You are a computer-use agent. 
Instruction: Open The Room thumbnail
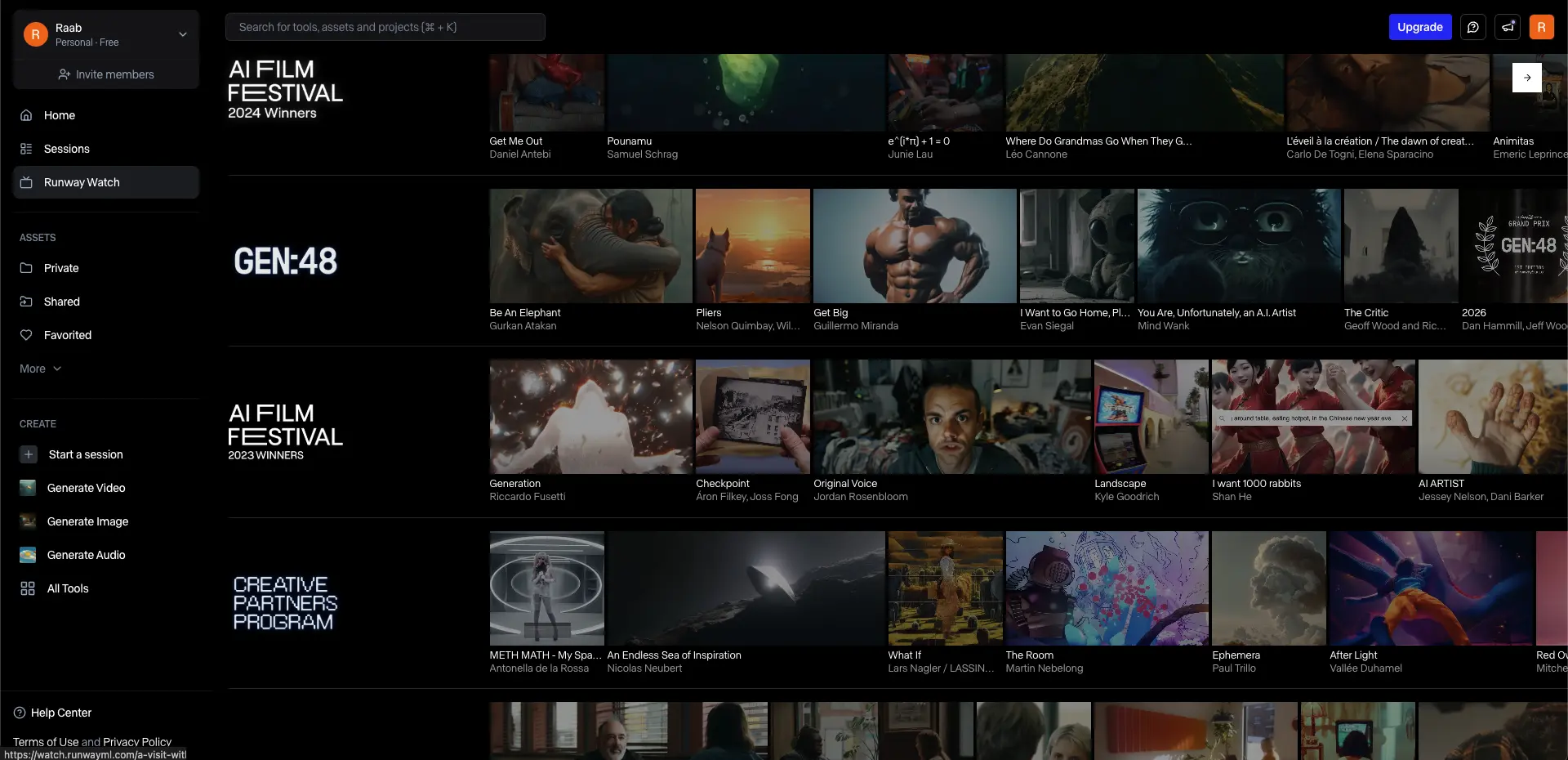pos(1107,588)
